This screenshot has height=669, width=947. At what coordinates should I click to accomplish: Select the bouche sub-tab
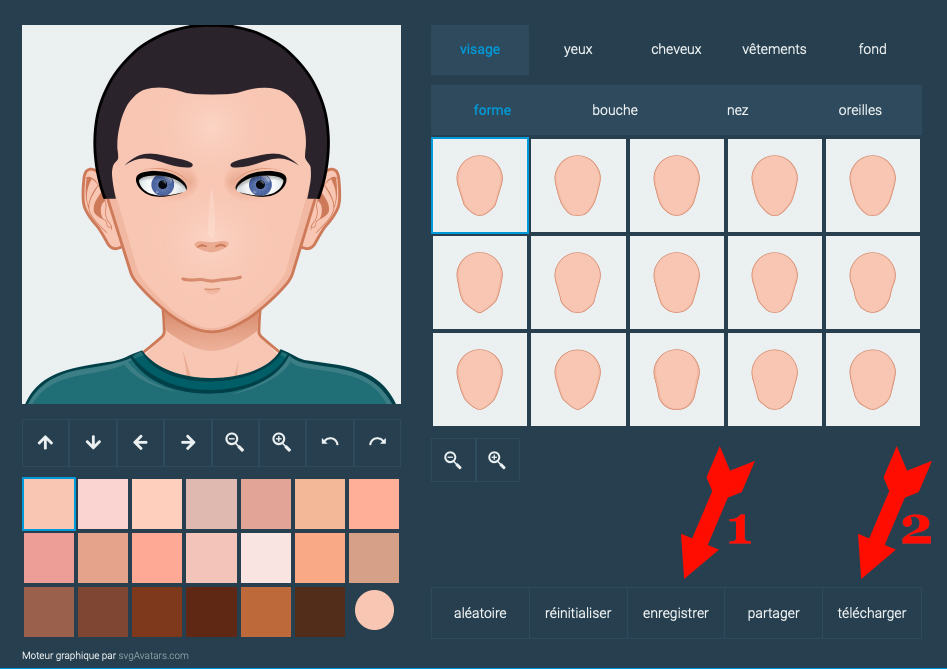coord(615,110)
